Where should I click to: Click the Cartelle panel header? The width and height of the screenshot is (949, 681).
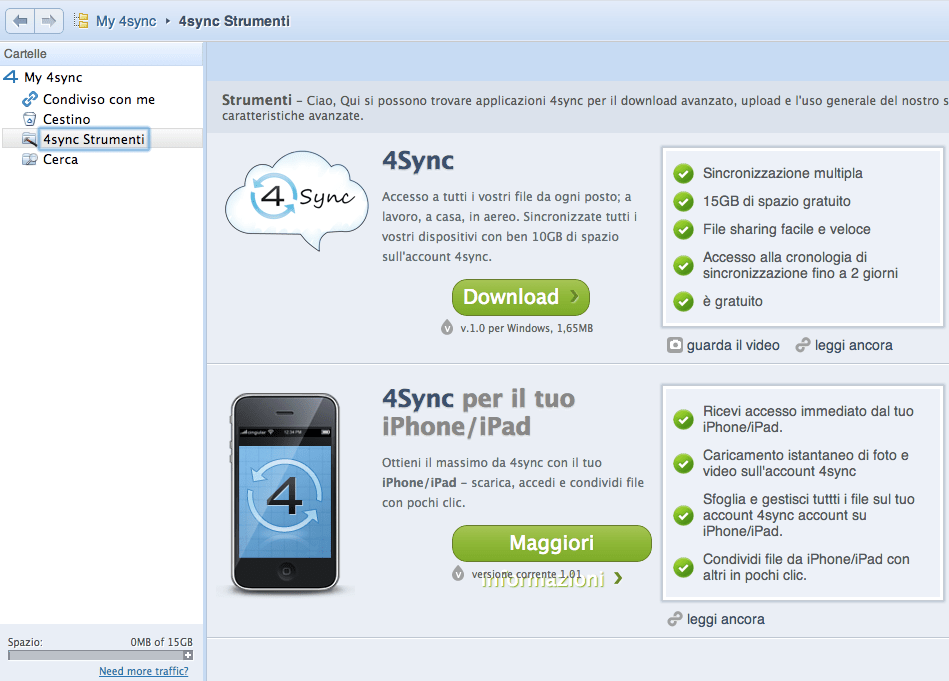[x=101, y=54]
